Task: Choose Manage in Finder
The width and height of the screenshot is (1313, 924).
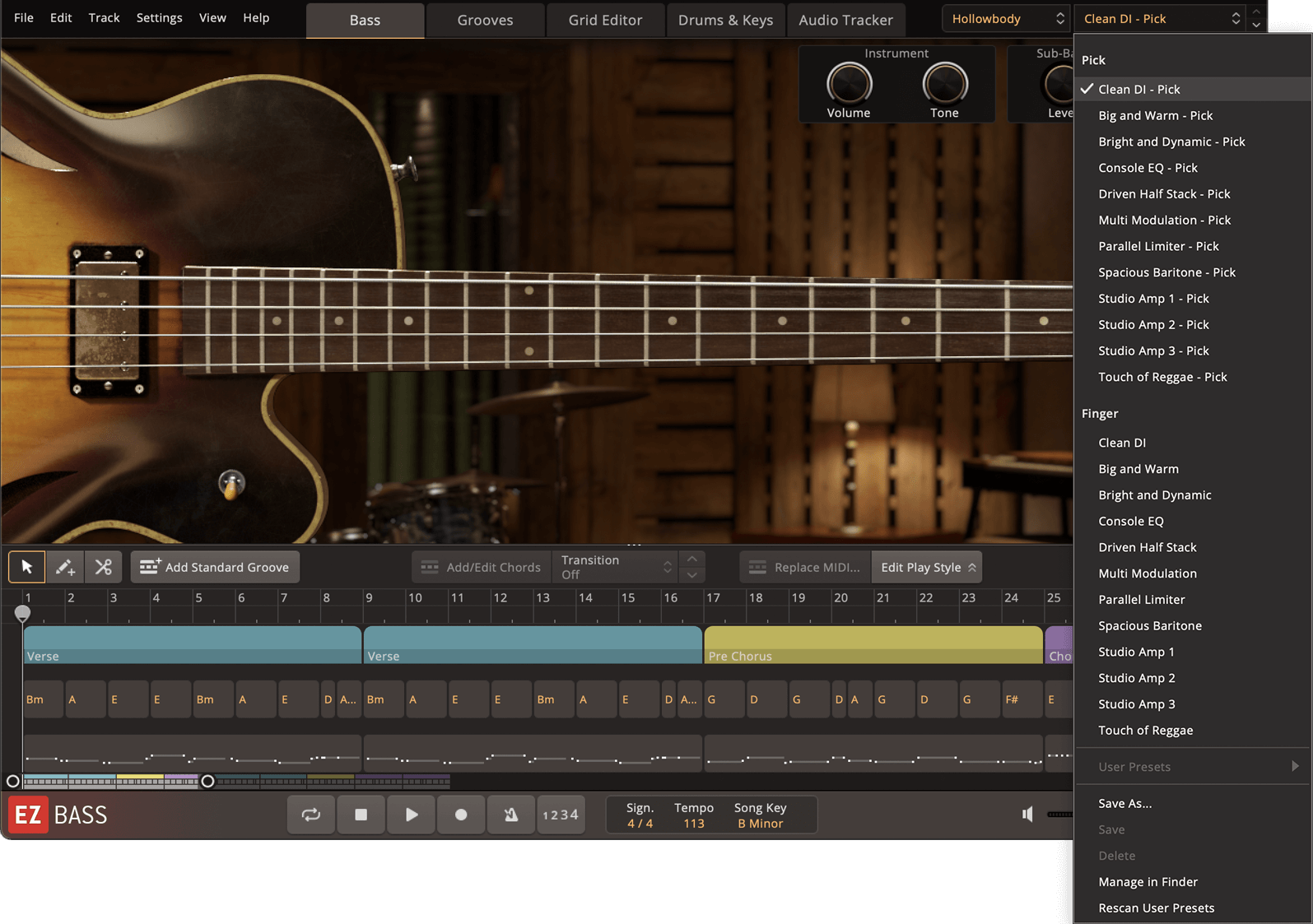Action: pyautogui.click(x=1192, y=881)
